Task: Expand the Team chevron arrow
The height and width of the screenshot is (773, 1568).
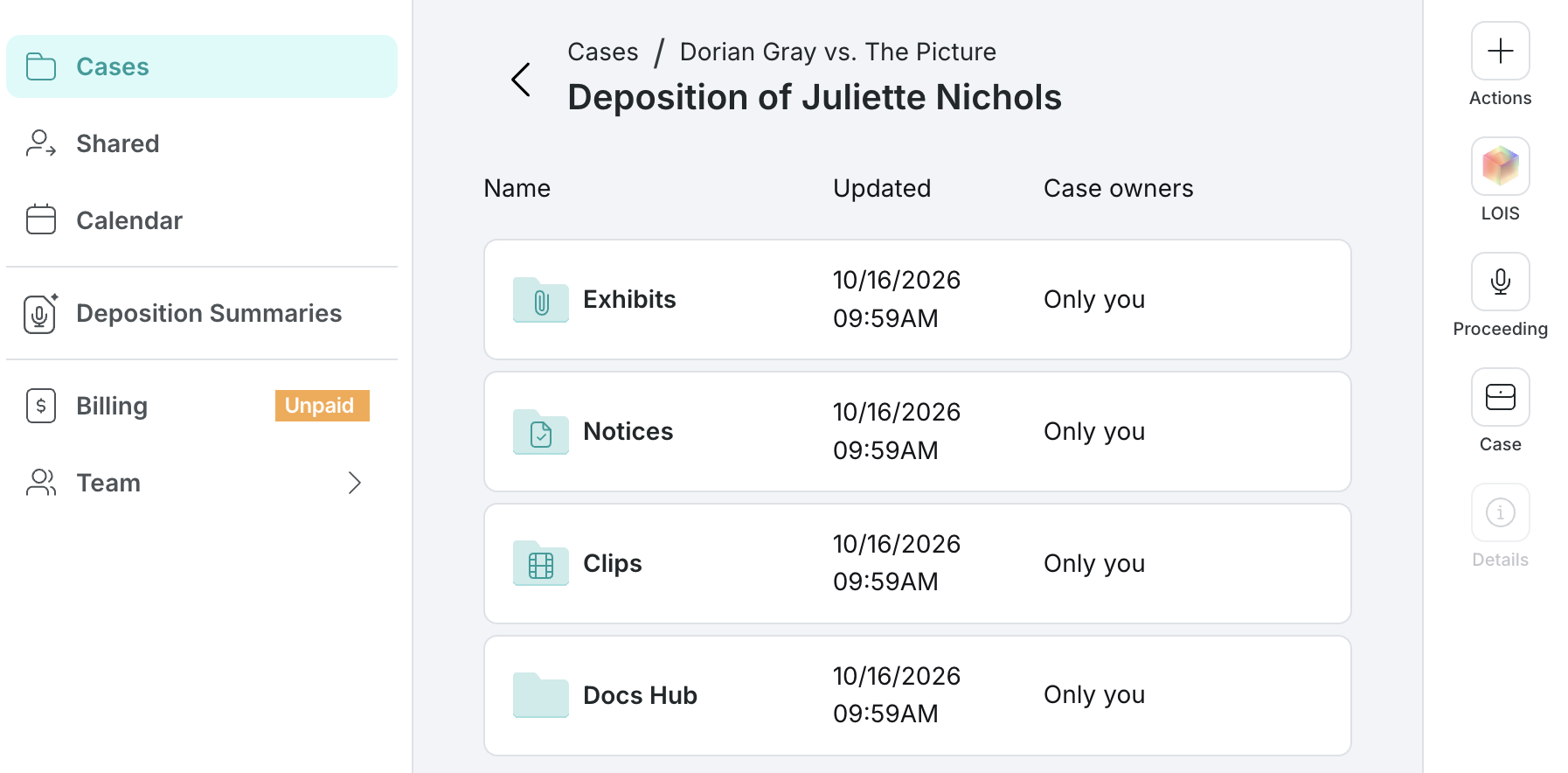Action: pyautogui.click(x=354, y=483)
